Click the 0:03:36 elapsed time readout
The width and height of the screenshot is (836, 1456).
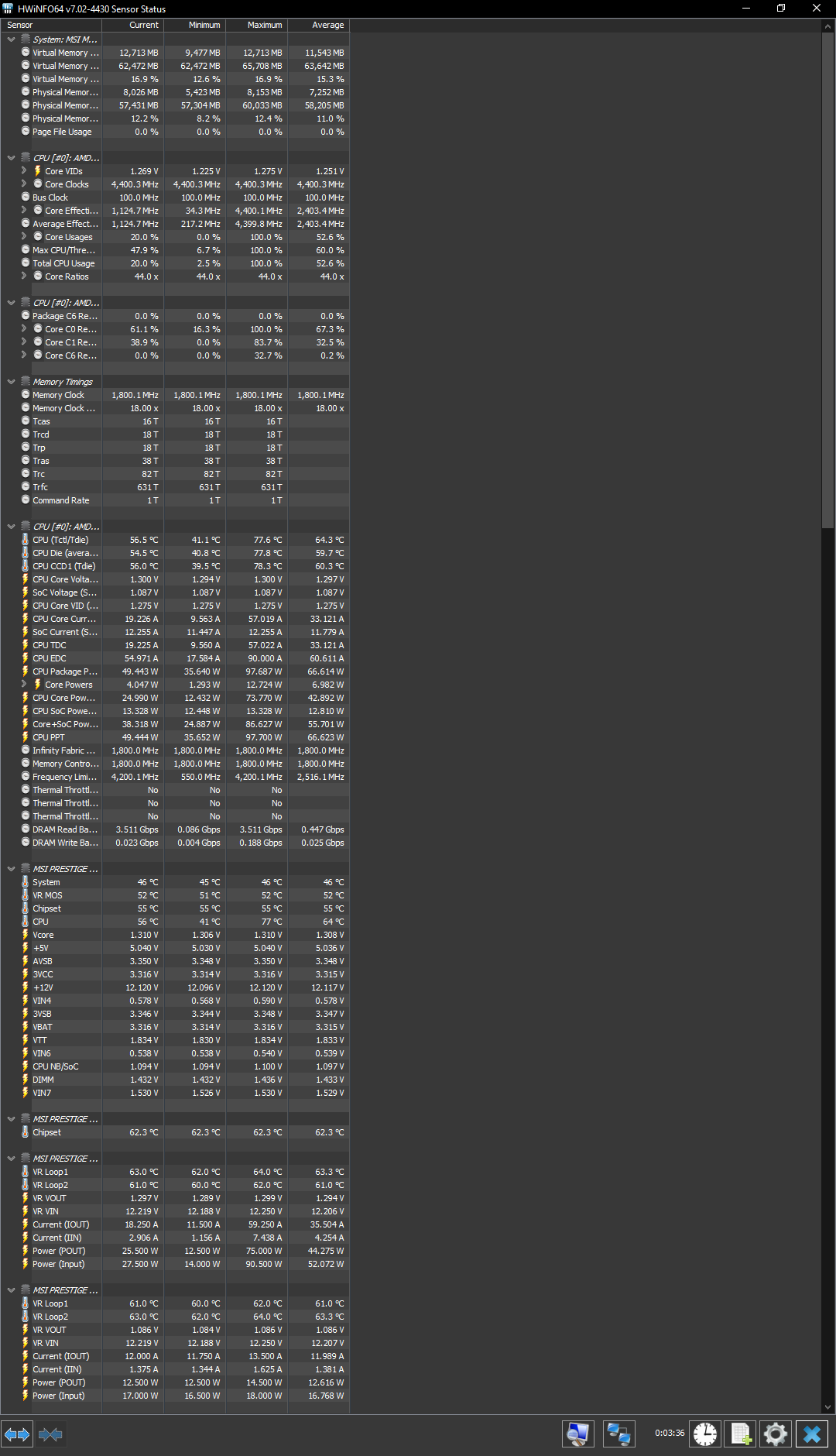[x=670, y=1434]
